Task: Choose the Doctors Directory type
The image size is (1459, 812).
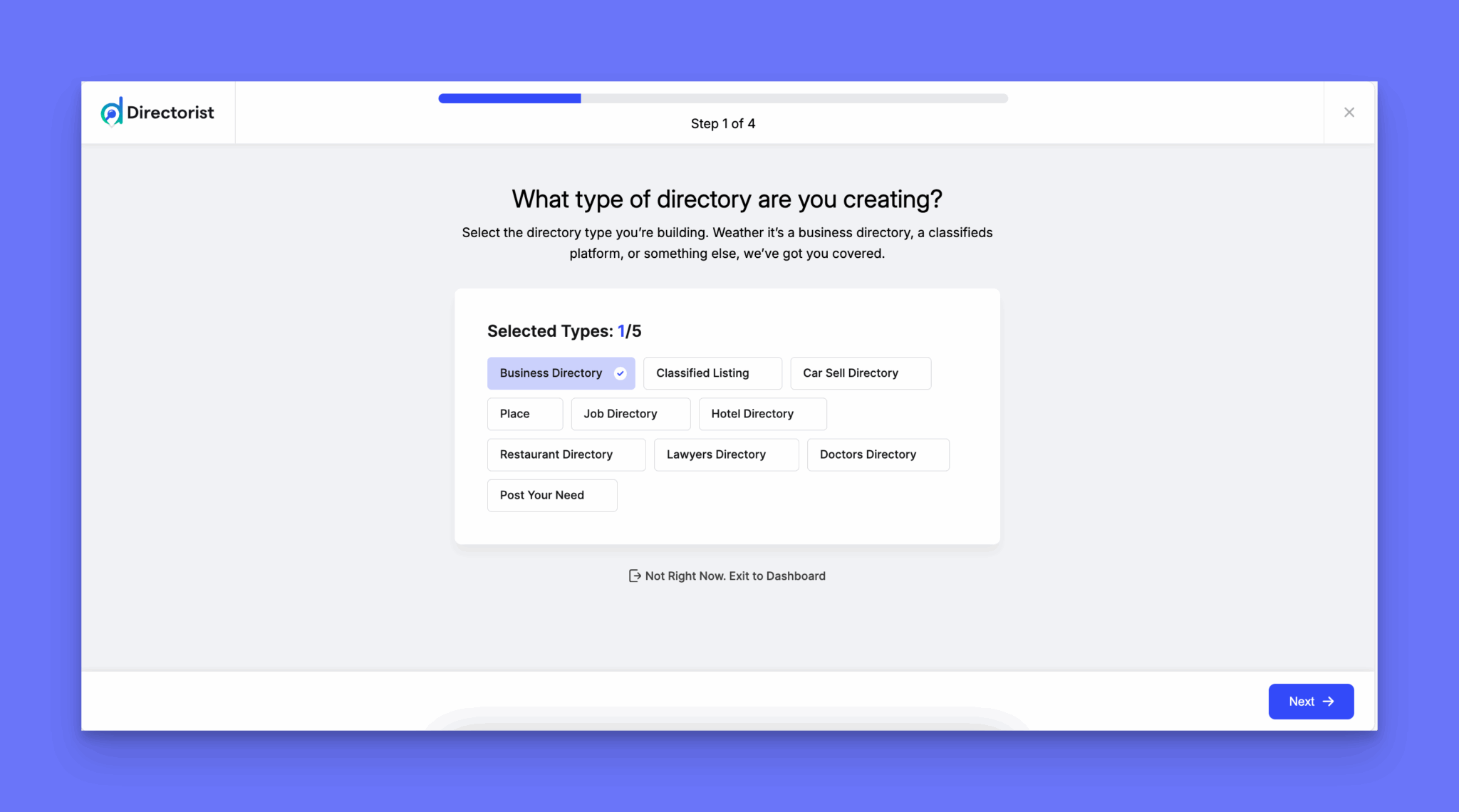Action: pos(877,454)
